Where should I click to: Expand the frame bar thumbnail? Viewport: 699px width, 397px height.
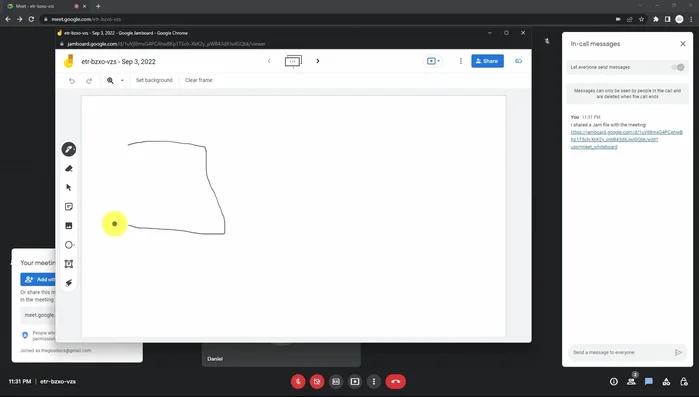point(293,61)
